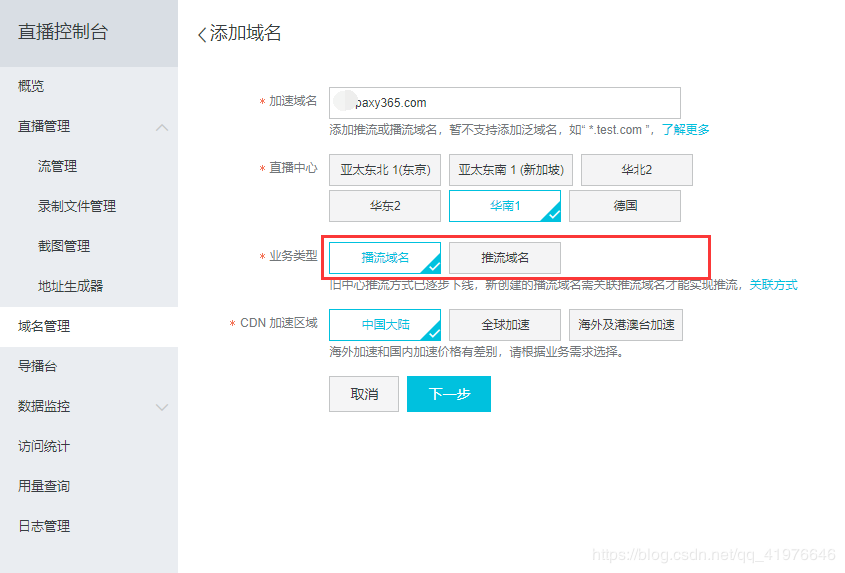This screenshot has height=573, width=845.
Task: Select 亚太东北 1(东京) live center
Action: (385, 170)
